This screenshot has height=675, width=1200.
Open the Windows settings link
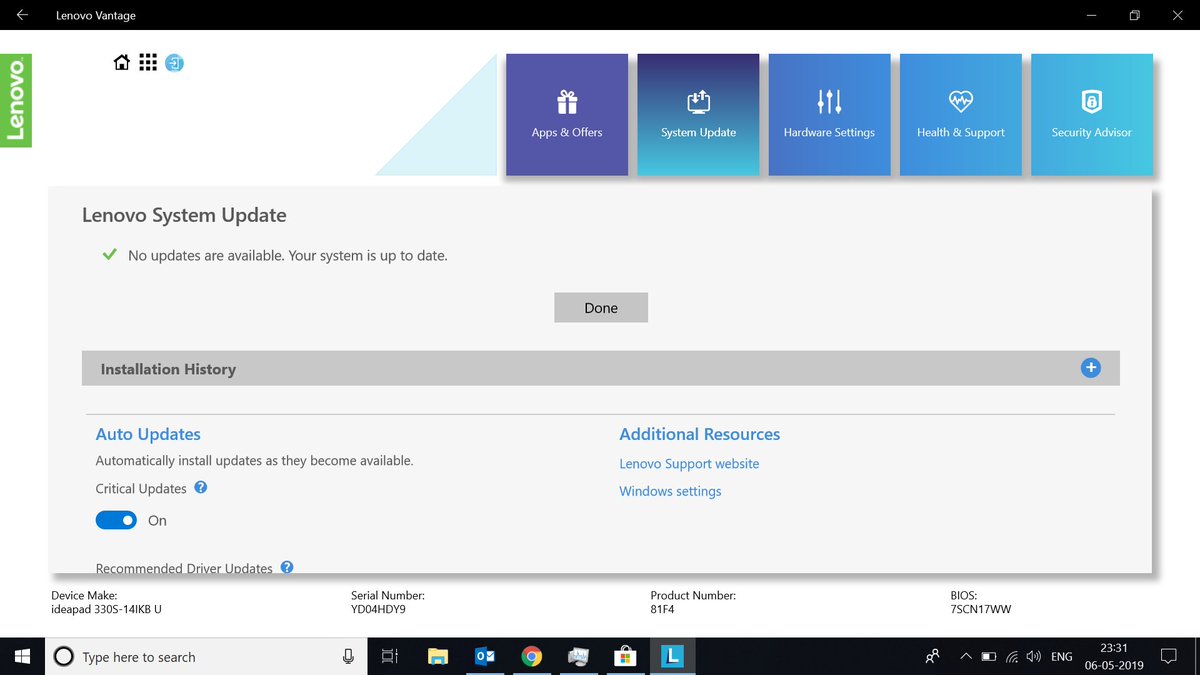(670, 491)
